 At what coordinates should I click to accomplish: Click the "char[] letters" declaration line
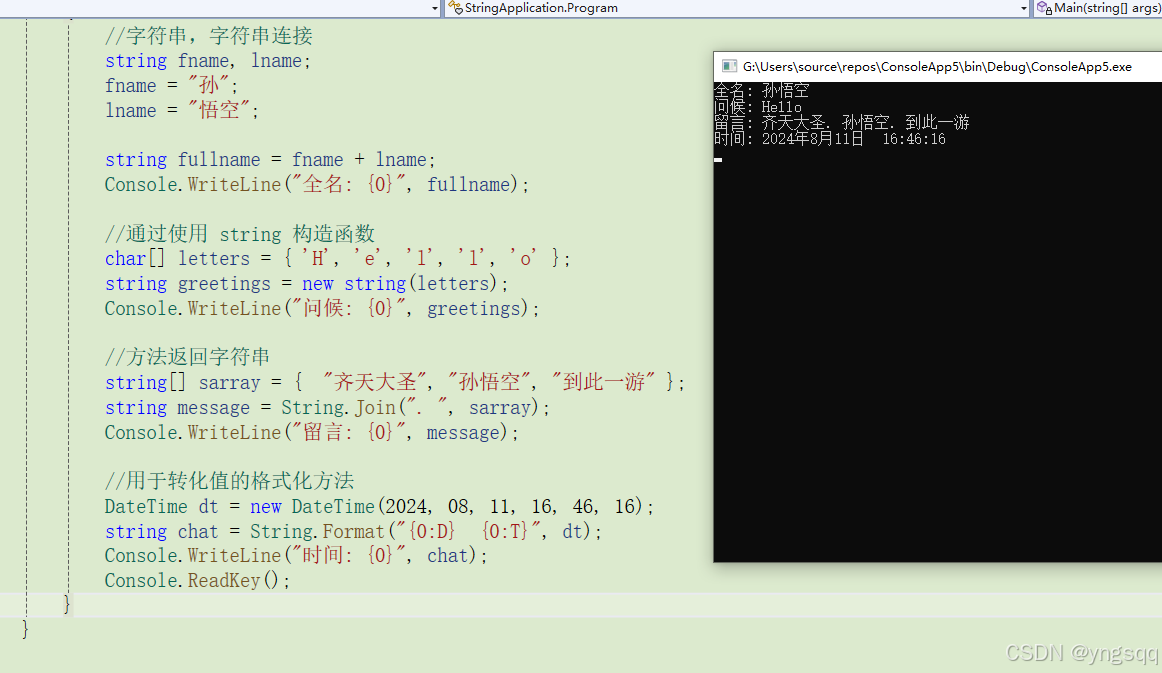click(337, 259)
